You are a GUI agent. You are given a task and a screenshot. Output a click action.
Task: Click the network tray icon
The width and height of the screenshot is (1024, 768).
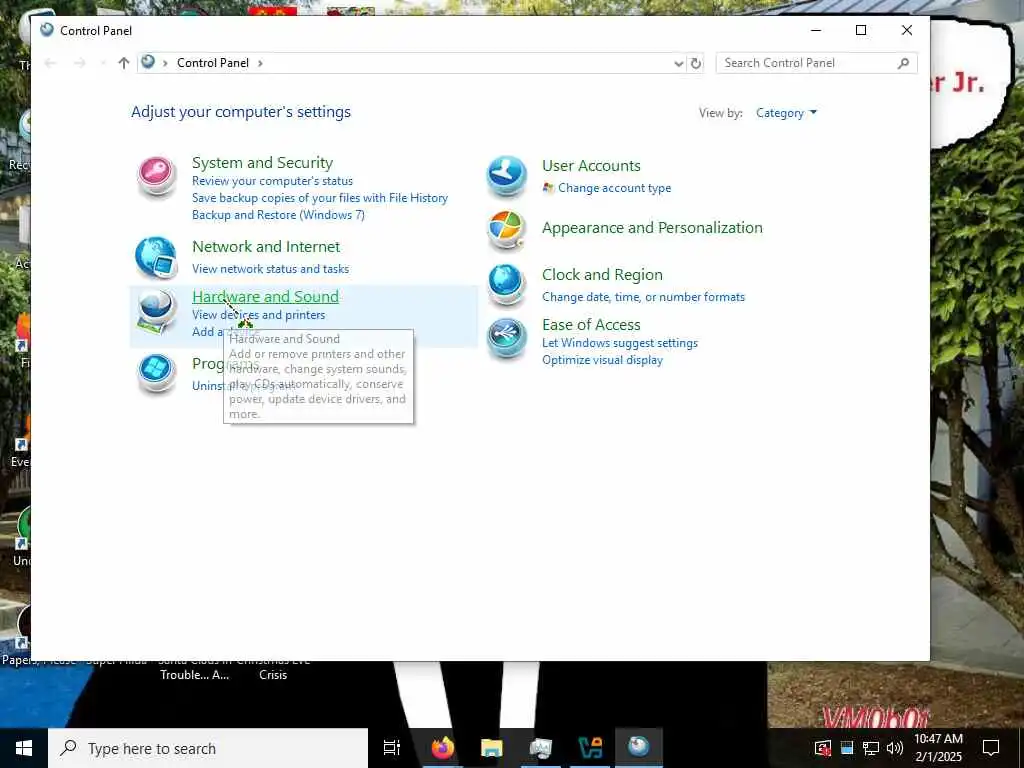pos(871,748)
